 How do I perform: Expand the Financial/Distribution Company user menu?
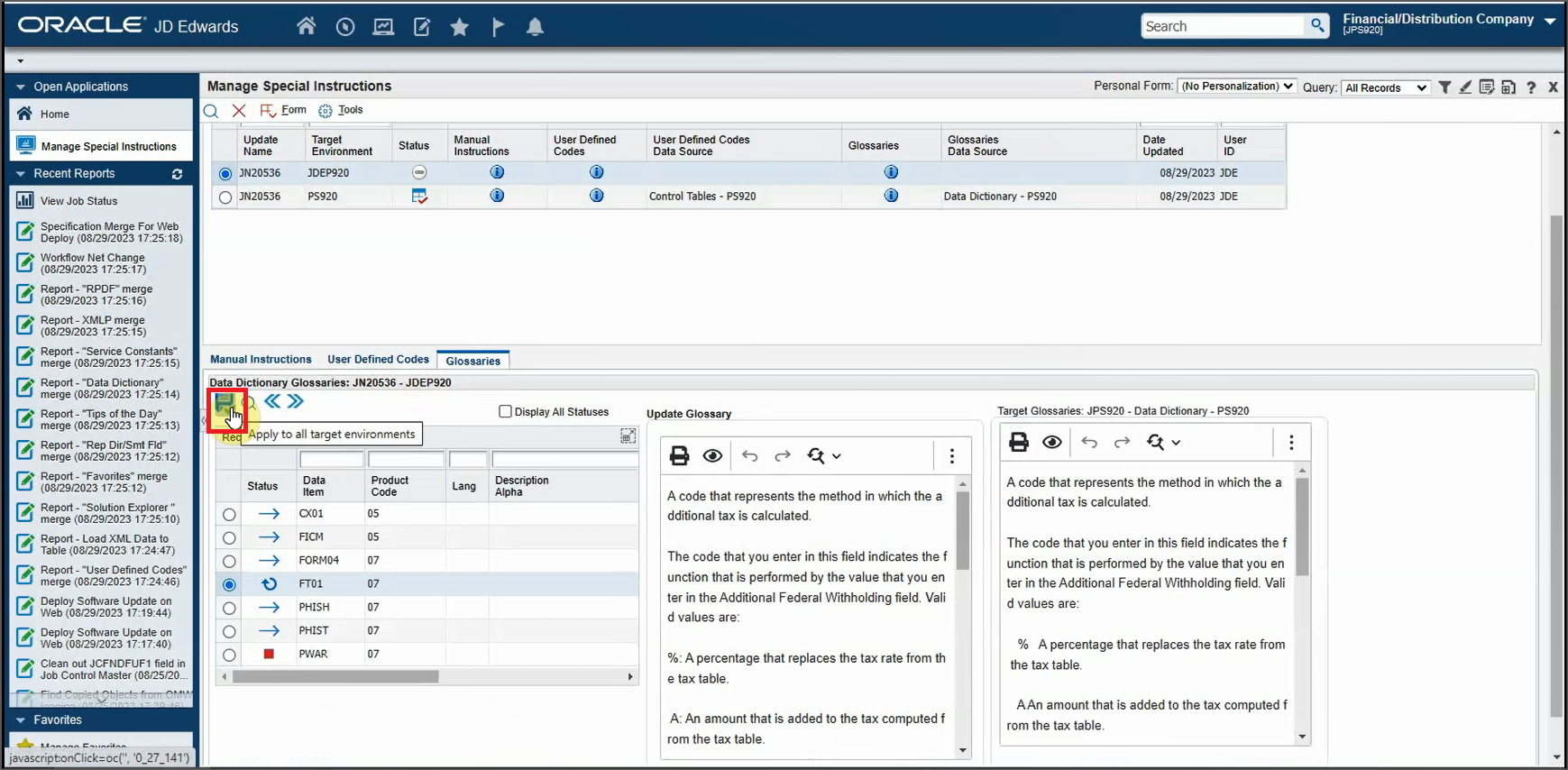coord(1550,21)
